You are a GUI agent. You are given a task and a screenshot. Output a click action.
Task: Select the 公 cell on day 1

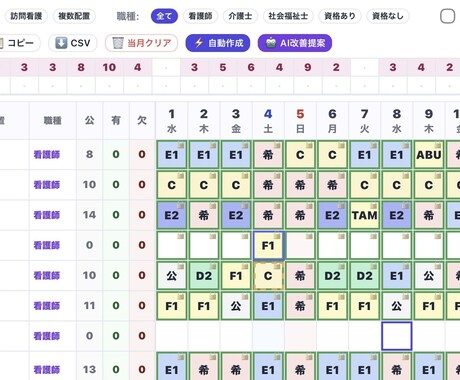[x=172, y=276]
